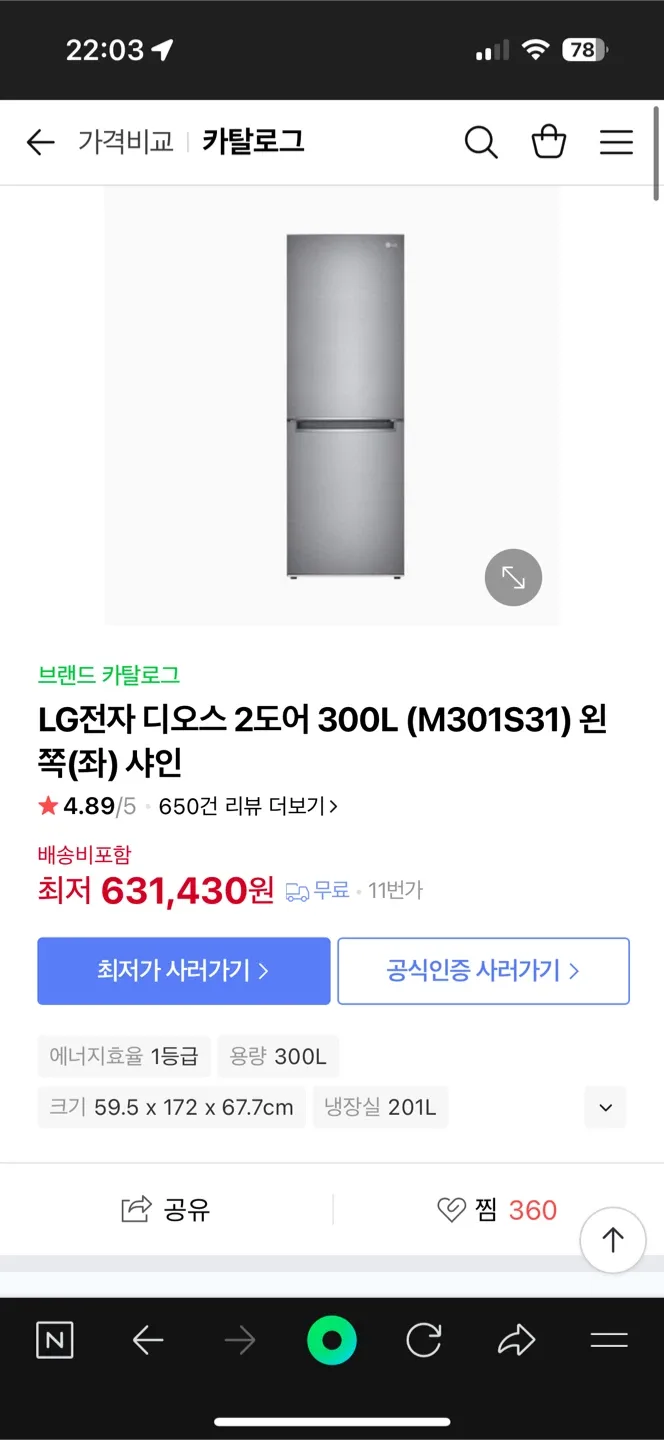Switch to 가격비교 tab

tap(126, 142)
